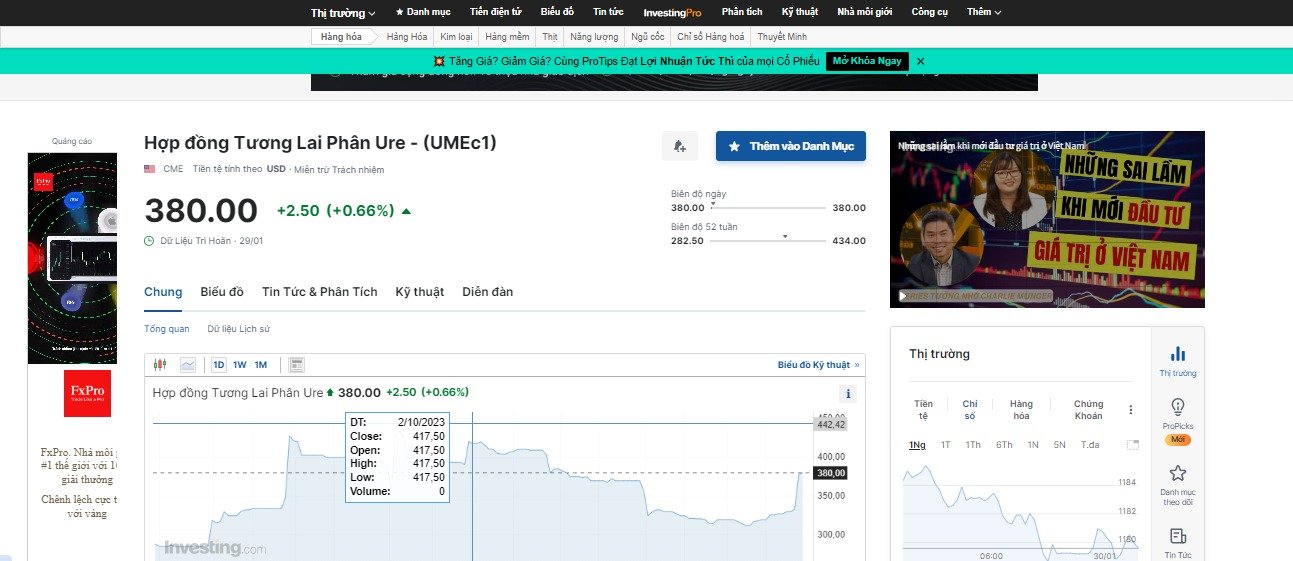Open the Tin Tức & Phân Tích tab
The width and height of the screenshot is (1293, 561).
click(x=319, y=292)
